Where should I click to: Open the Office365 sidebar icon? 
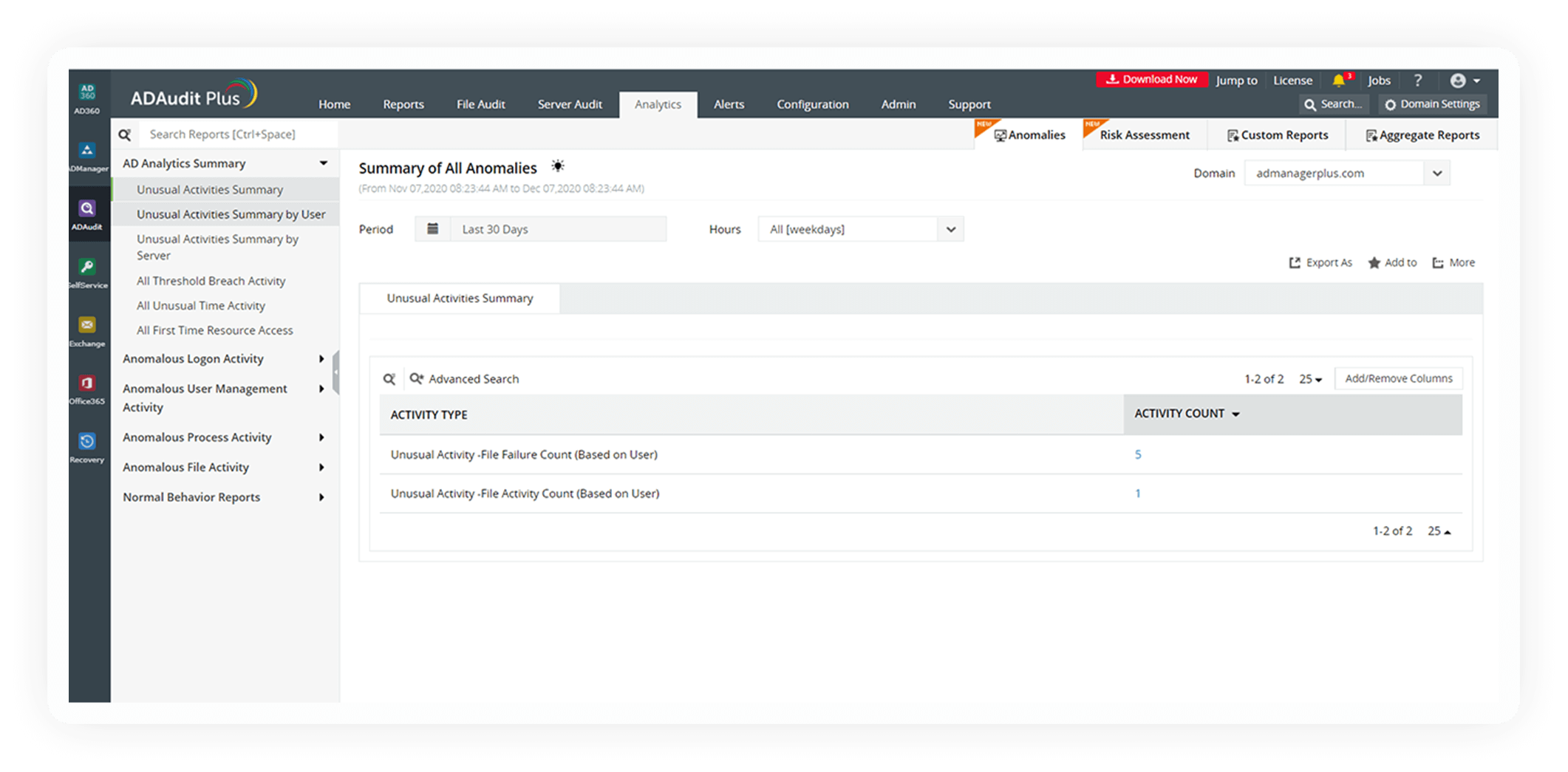pyautogui.click(x=87, y=389)
